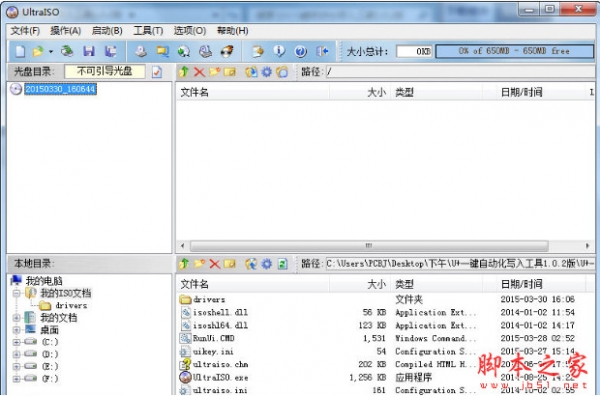Expand the (F:) drive node
The height and width of the screenshot is (396, 600).
tap(16, 379)
